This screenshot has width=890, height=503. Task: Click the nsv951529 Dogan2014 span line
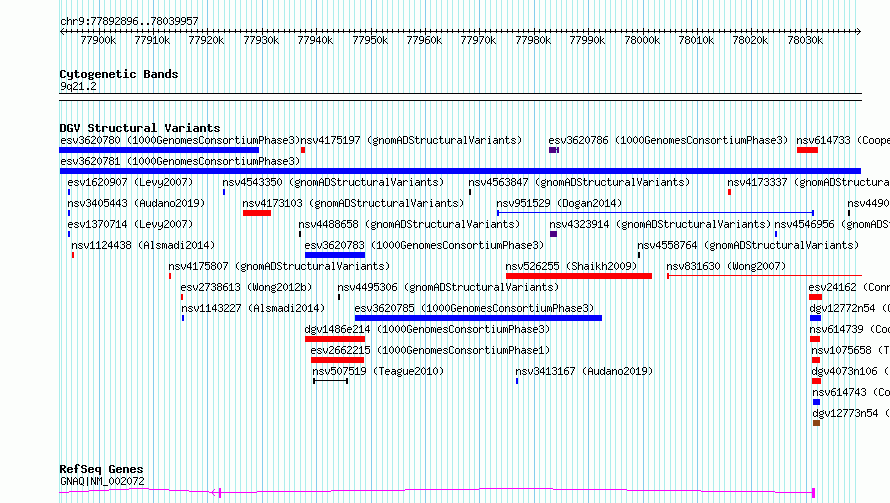point(656,213)
